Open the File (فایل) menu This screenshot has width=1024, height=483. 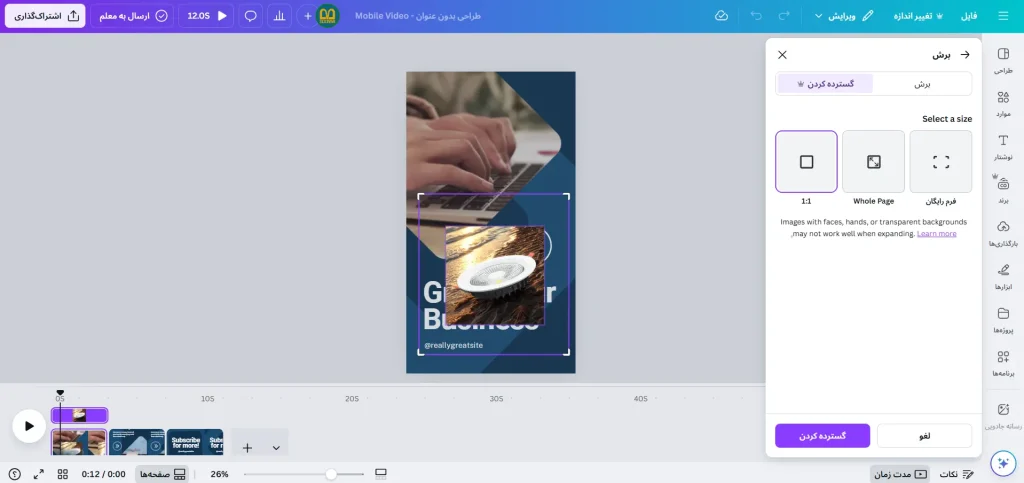click(x=969, y=16)
